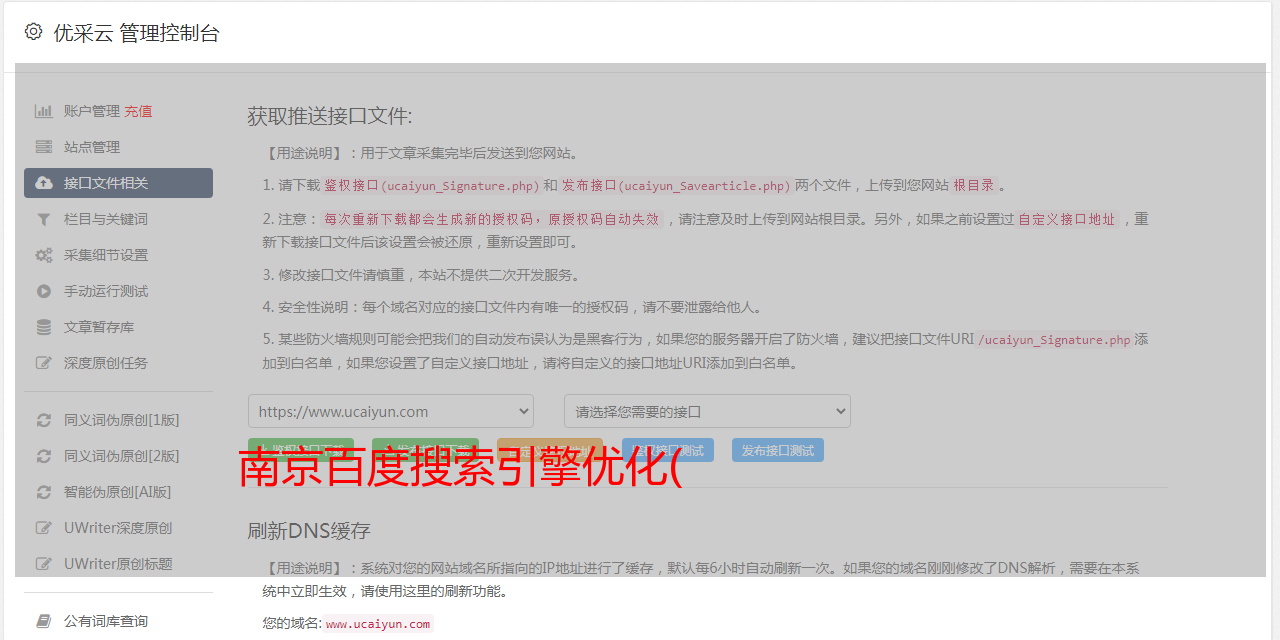Screen dimensions: 1280x640
Task: Click the 鉴权接口测试 button
Action: click(668, 450)
